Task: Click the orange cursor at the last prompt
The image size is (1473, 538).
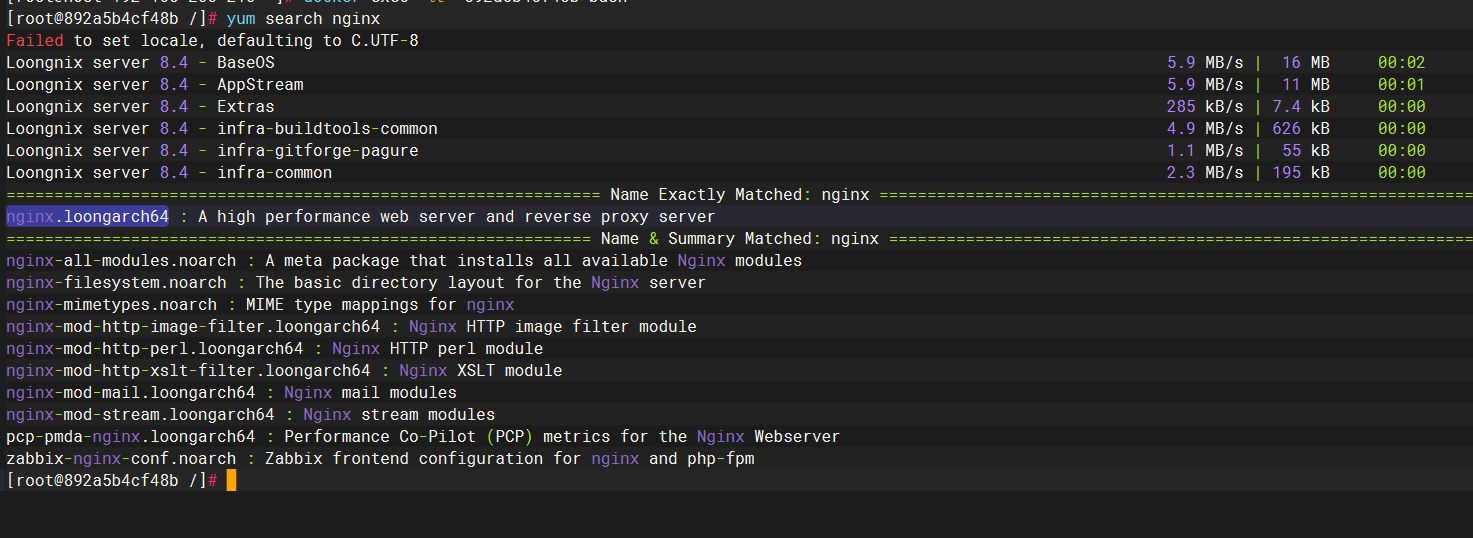Action: click(231, 480)
